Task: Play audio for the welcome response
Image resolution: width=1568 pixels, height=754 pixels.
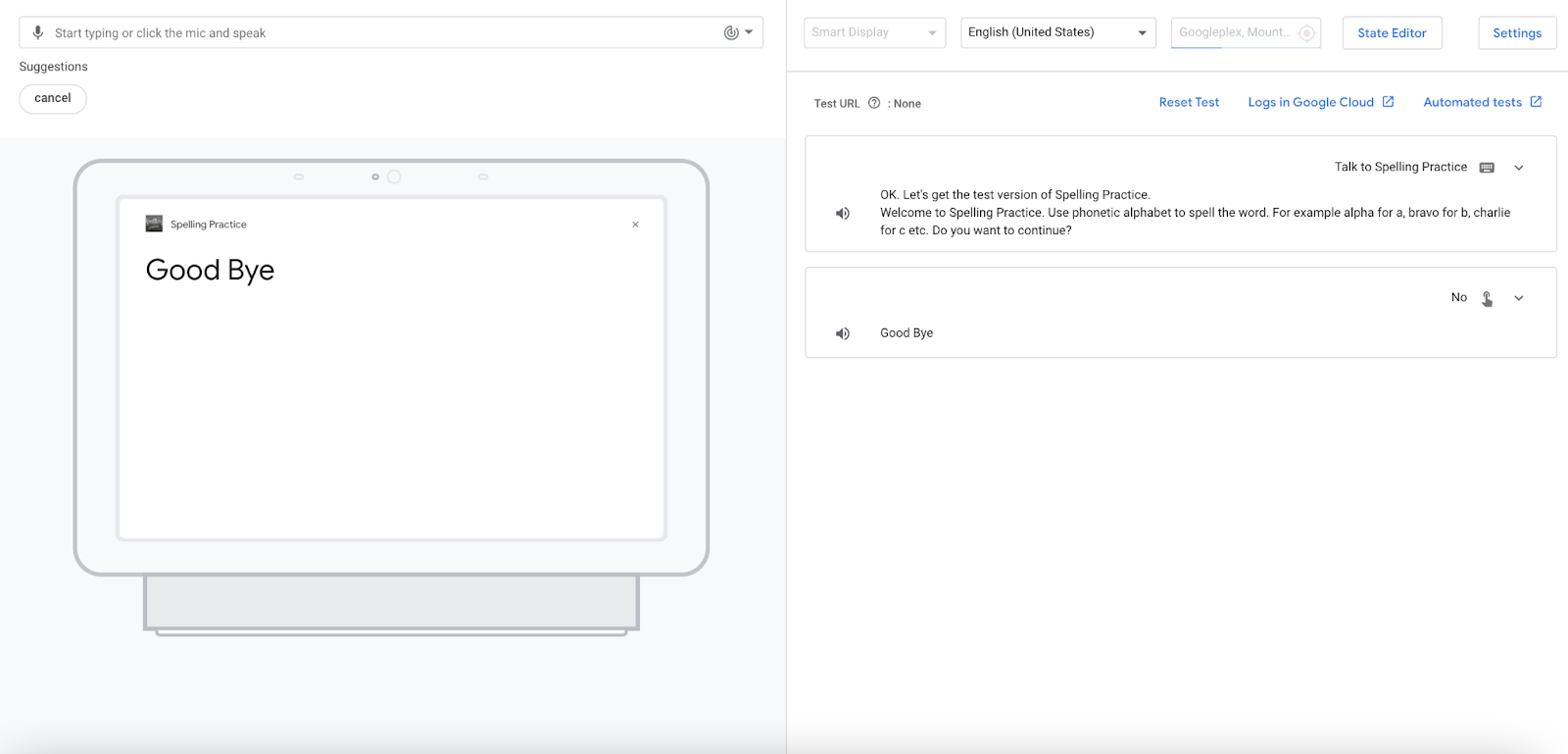Action: click(x=843, y=213)
